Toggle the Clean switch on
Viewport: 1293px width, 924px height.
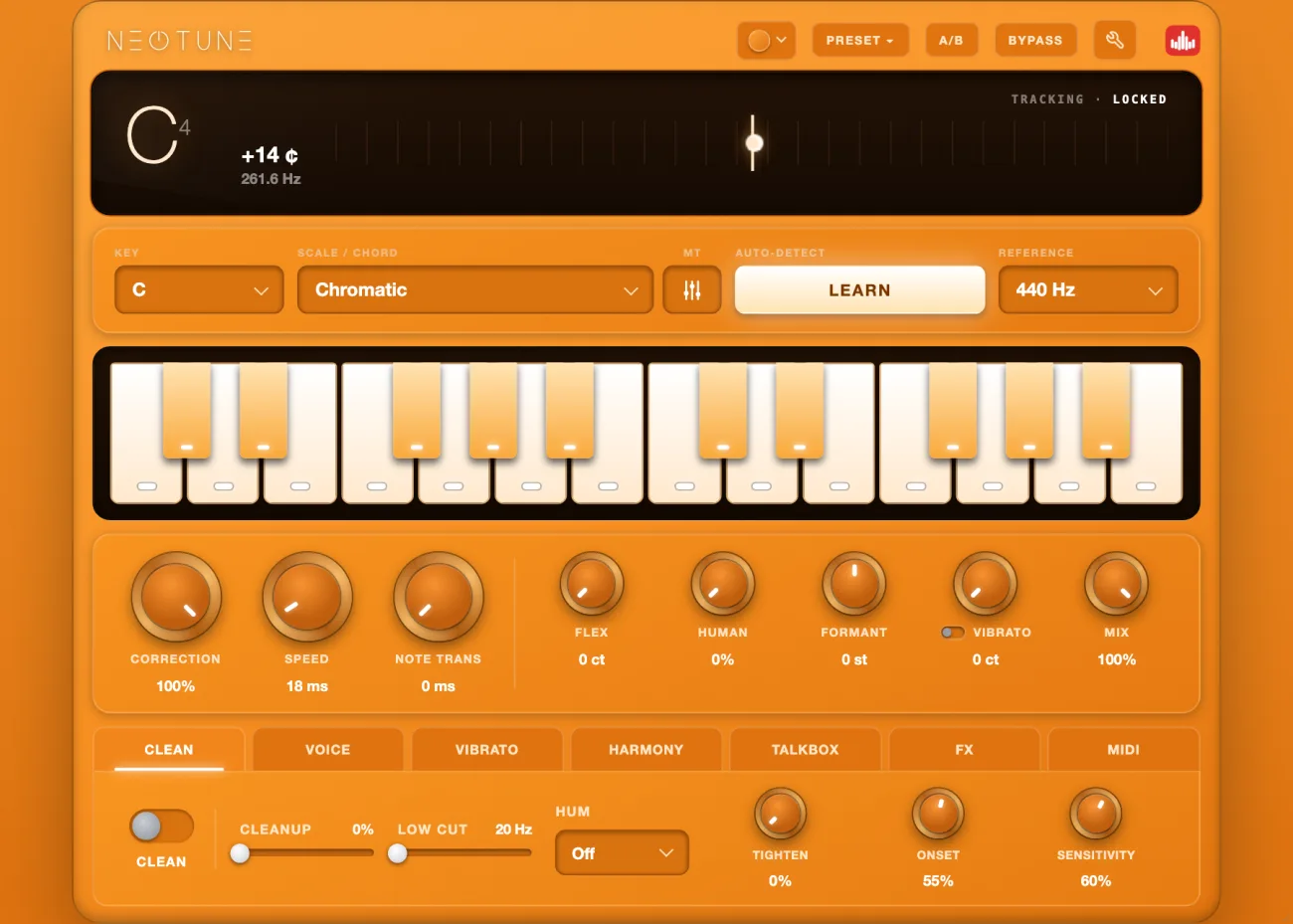click(x=161, y=826)
